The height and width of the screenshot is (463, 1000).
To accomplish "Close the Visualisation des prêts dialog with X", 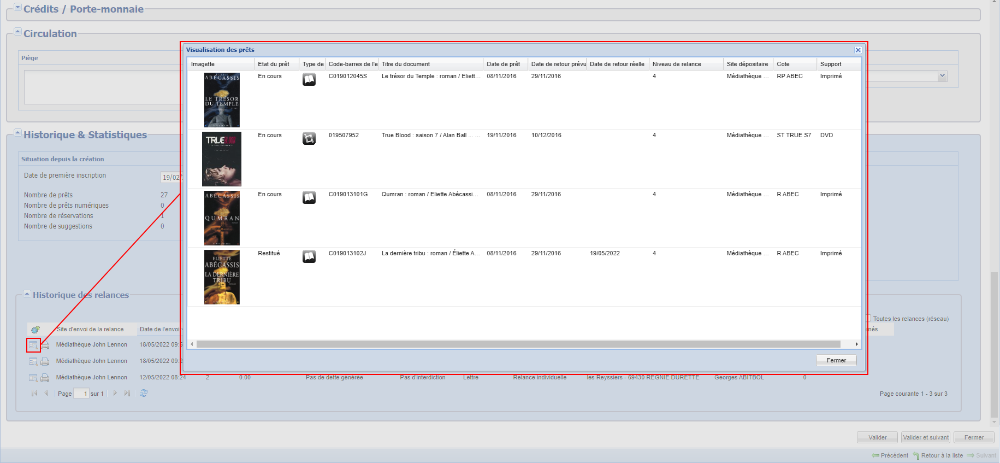I will [857, 49].
